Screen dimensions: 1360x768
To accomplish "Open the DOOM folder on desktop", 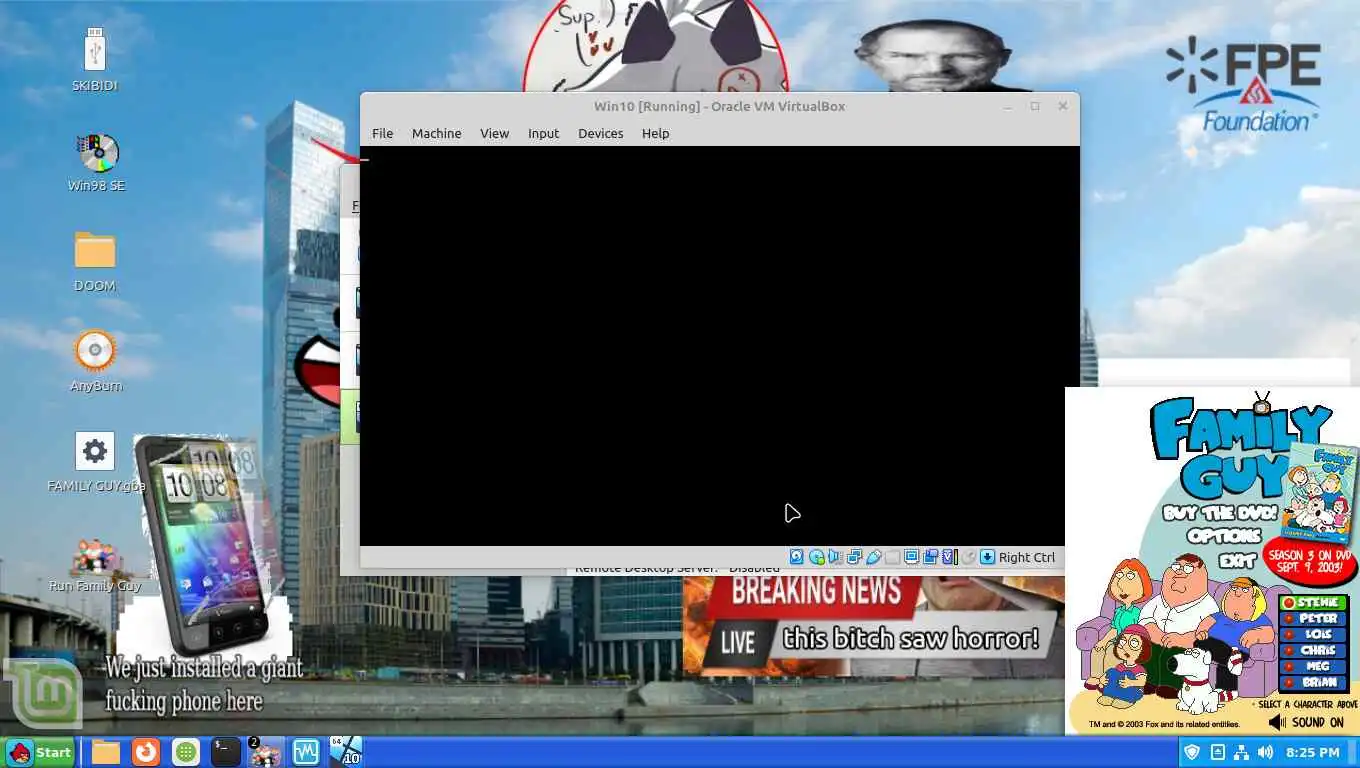I will (x=95, y=250).
